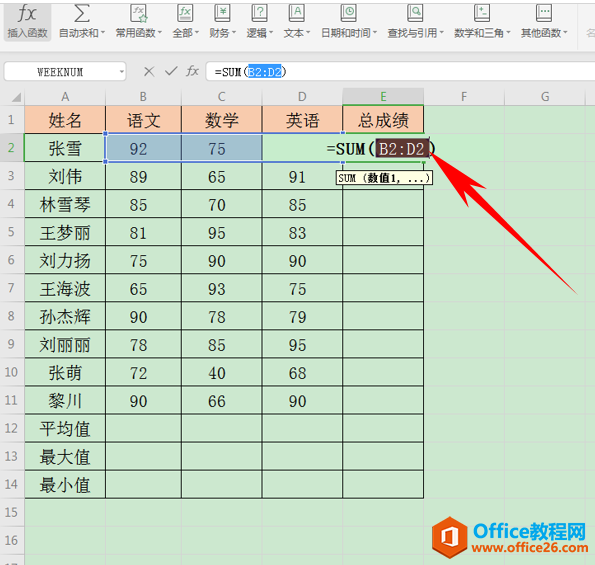Image resolution: width=595 pixels, height=565 pixels.
Task: Cancel the formula entry with the X icon
Action: tap(149, 71)
